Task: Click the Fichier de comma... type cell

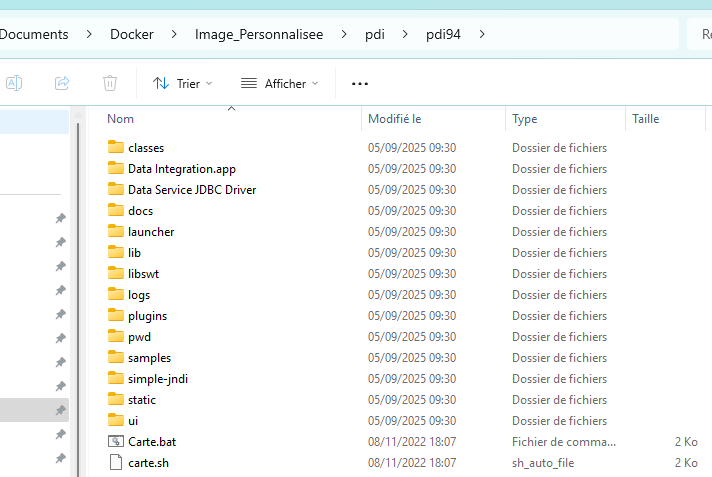Action: (564, 442)
